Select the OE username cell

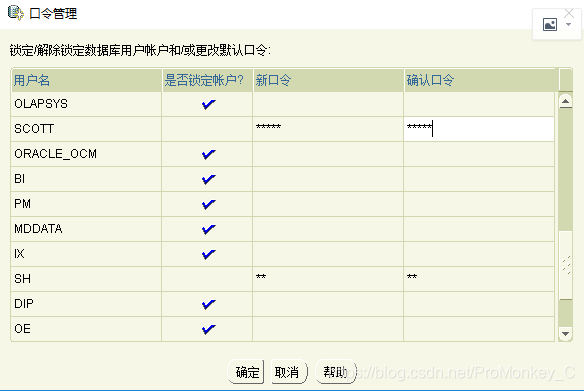coord(86,328)
